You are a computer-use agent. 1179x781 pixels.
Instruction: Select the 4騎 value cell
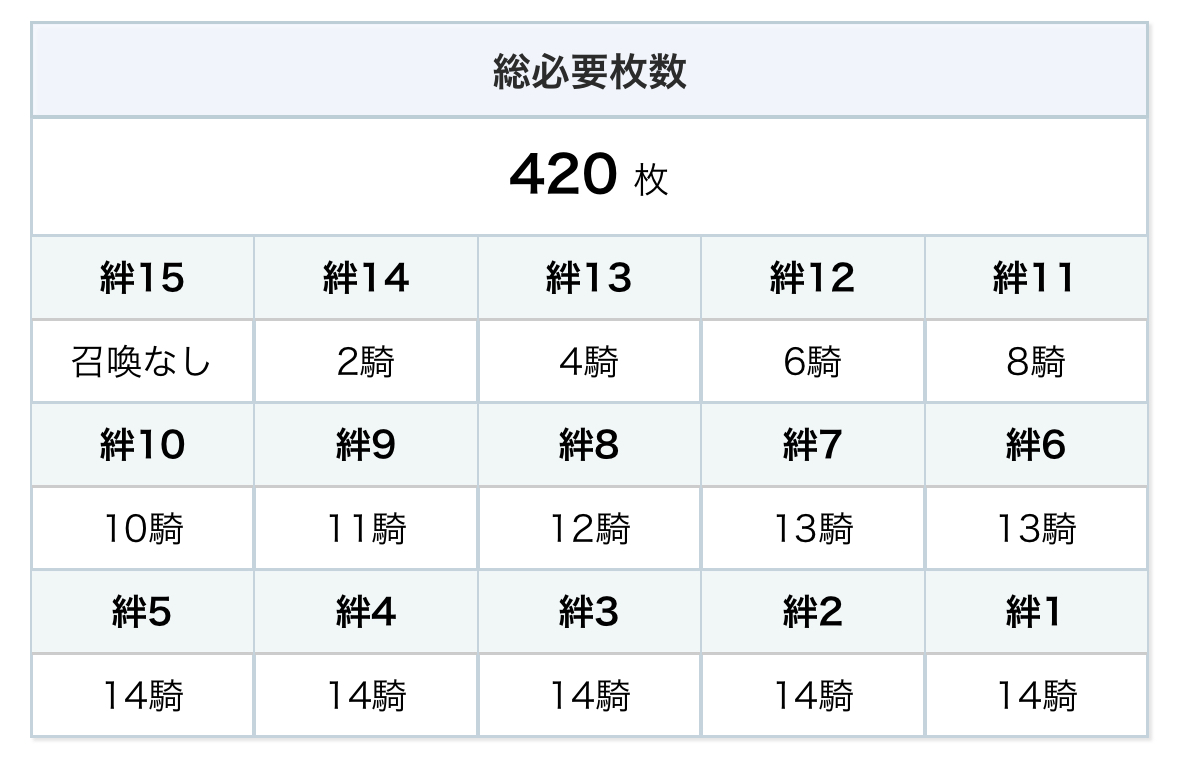click(x=589, y=361)
